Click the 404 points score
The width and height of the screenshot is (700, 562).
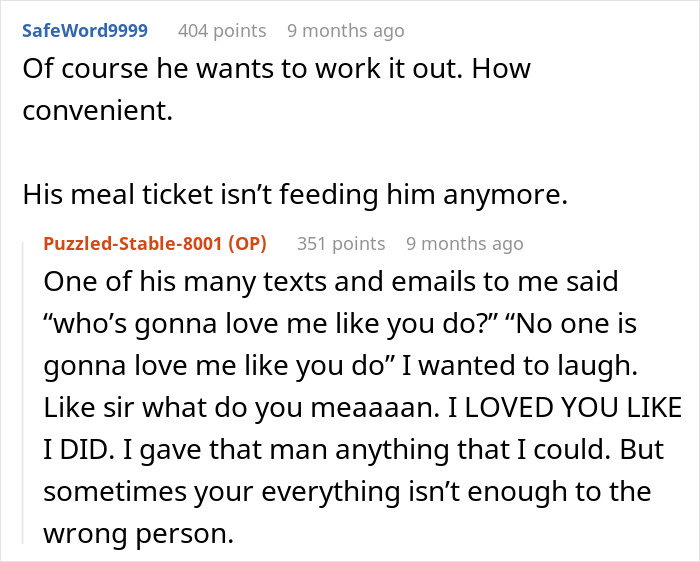coord(222,30)
